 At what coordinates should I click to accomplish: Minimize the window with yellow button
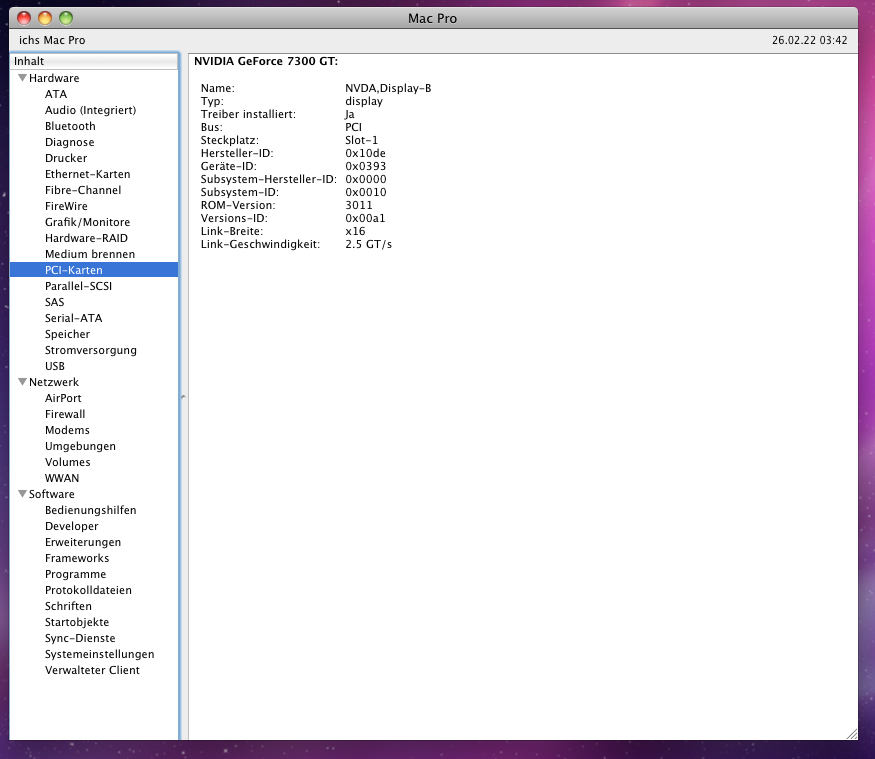tap(45, 18)
